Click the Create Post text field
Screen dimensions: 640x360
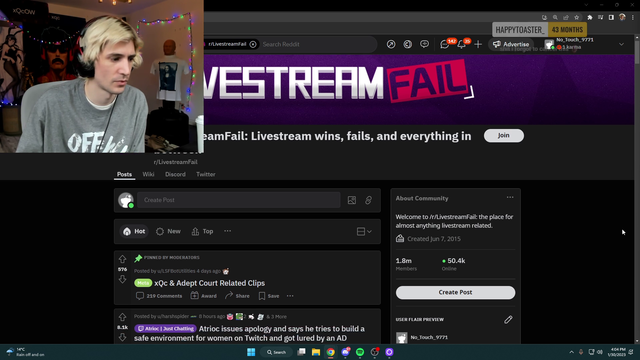coord(239,200)
